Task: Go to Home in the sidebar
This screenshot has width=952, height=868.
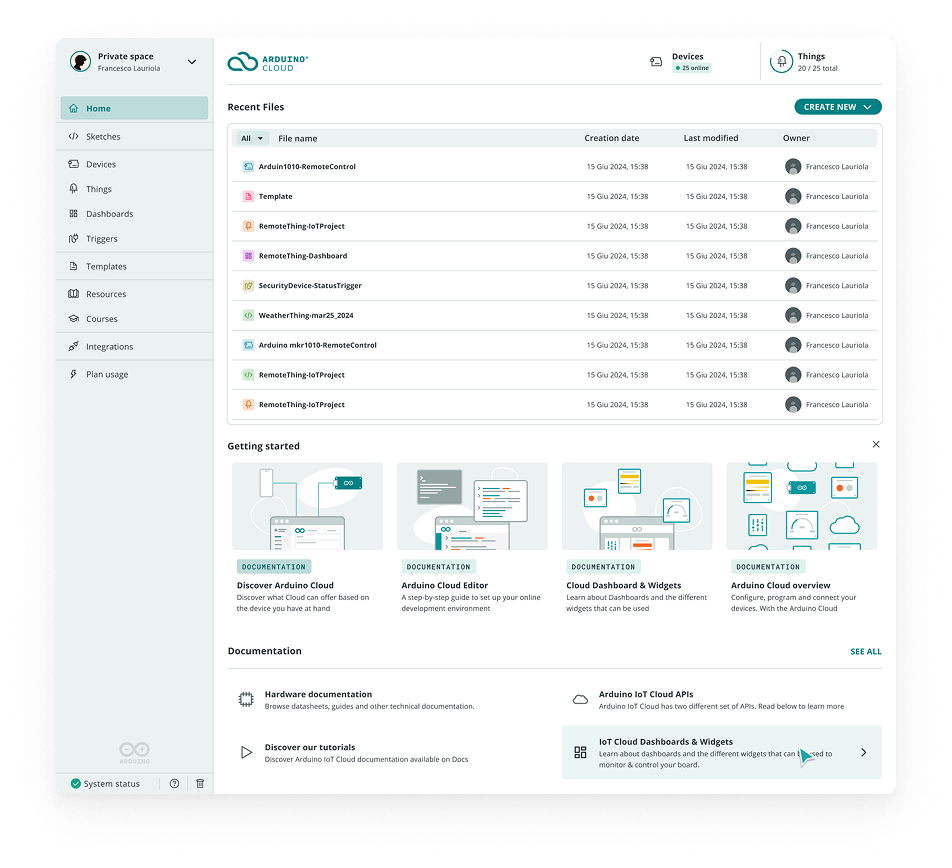Action: pyautogui.click(x=134, y=108)
